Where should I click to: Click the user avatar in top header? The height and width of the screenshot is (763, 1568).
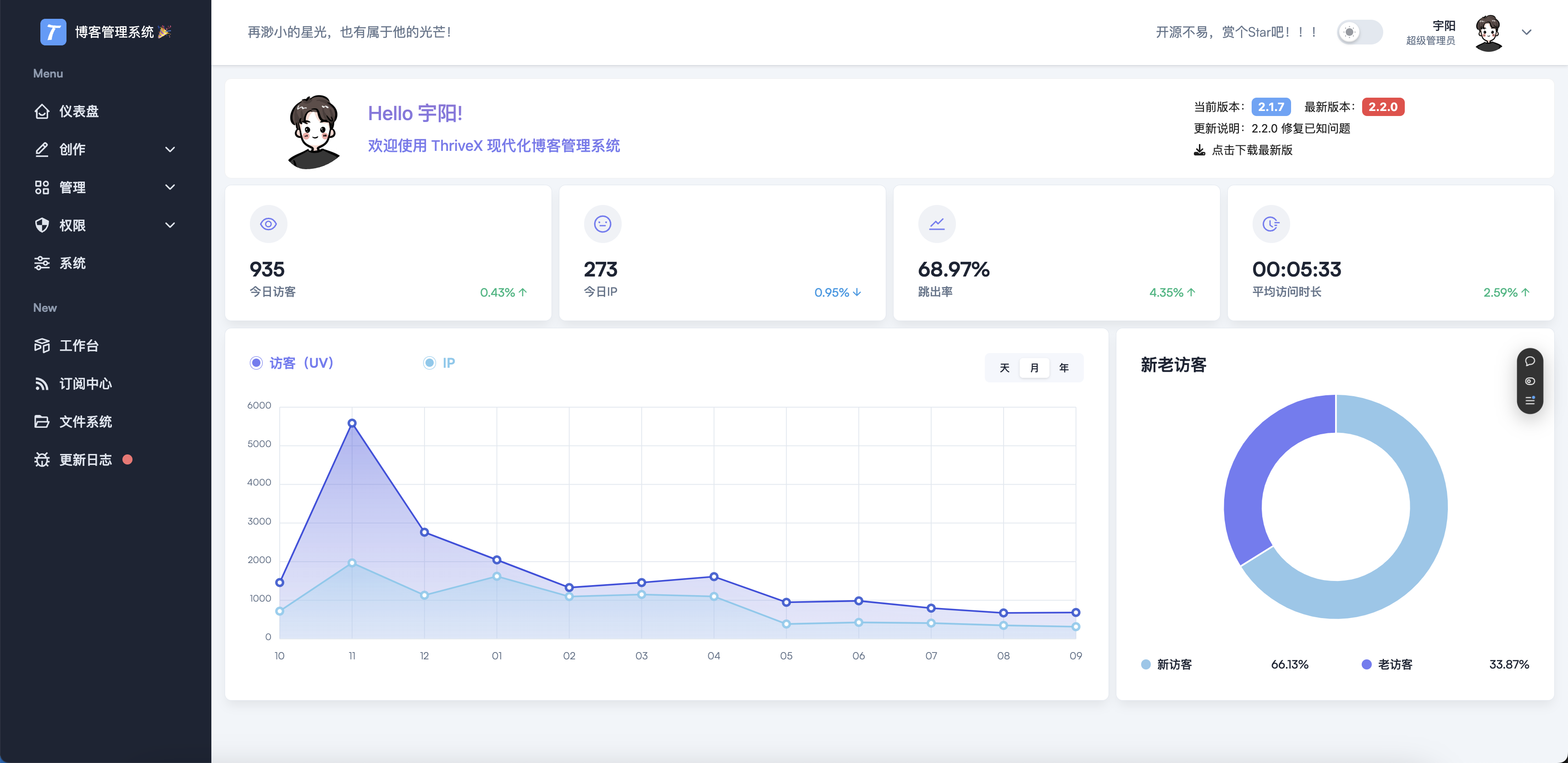point(1489,33)
